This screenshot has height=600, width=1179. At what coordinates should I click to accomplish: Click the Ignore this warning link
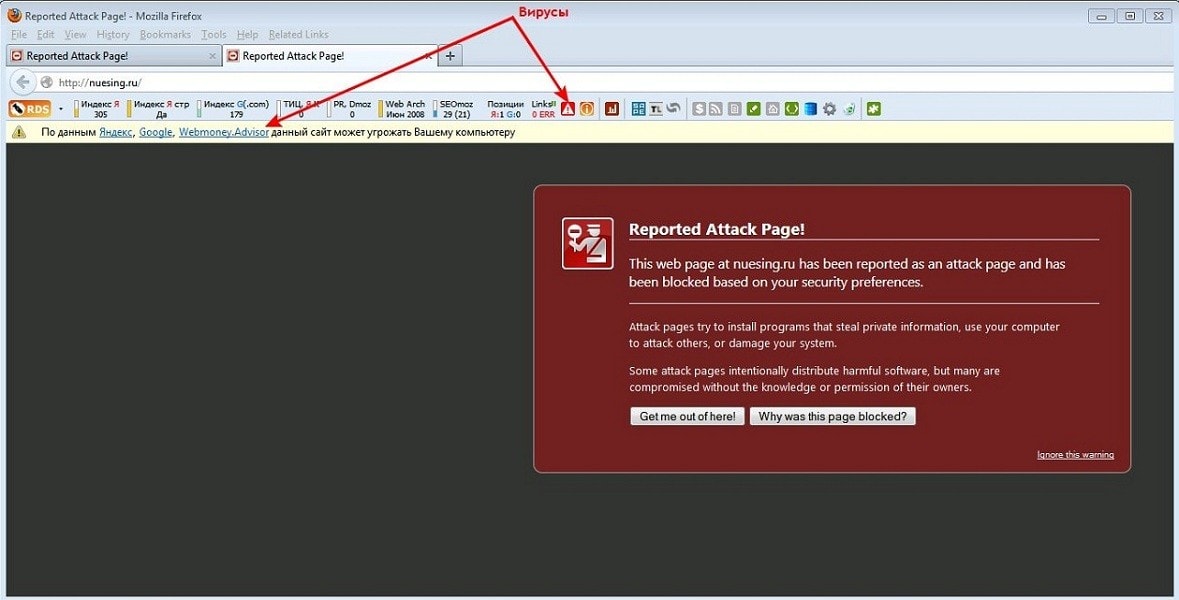click(1075, 455)
